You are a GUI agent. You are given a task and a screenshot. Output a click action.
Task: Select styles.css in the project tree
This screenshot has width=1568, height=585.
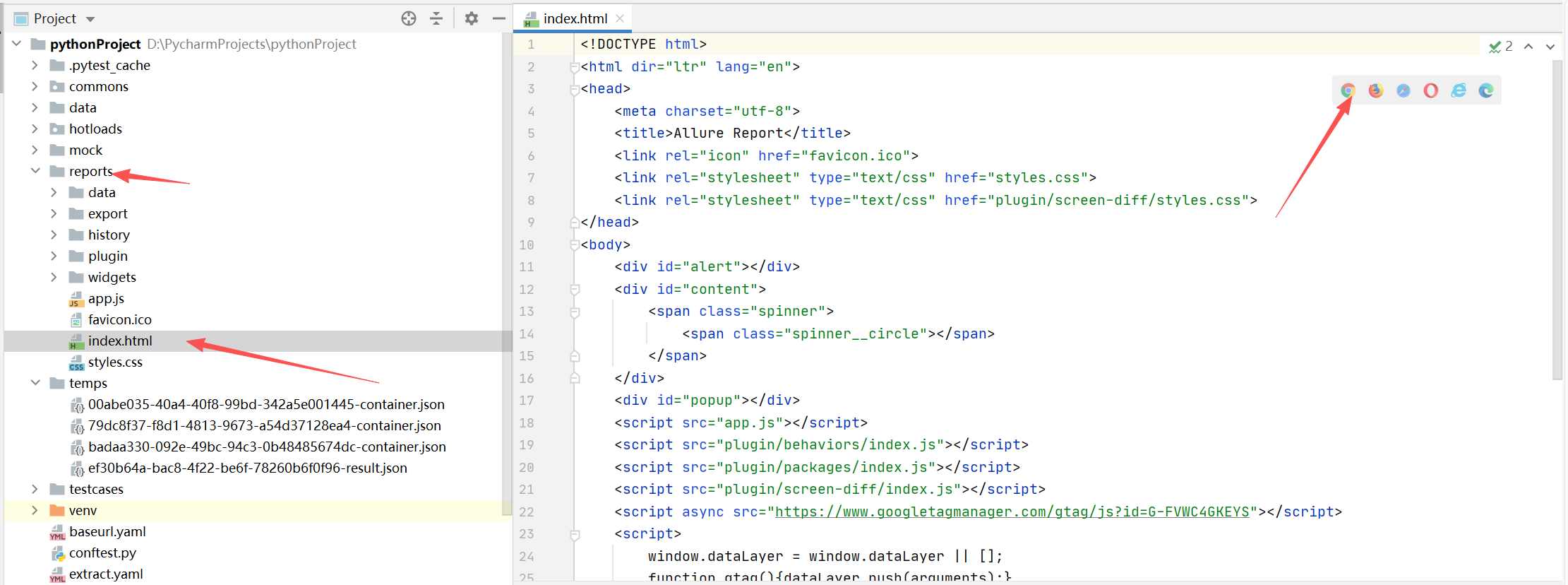tap(115, 362)
